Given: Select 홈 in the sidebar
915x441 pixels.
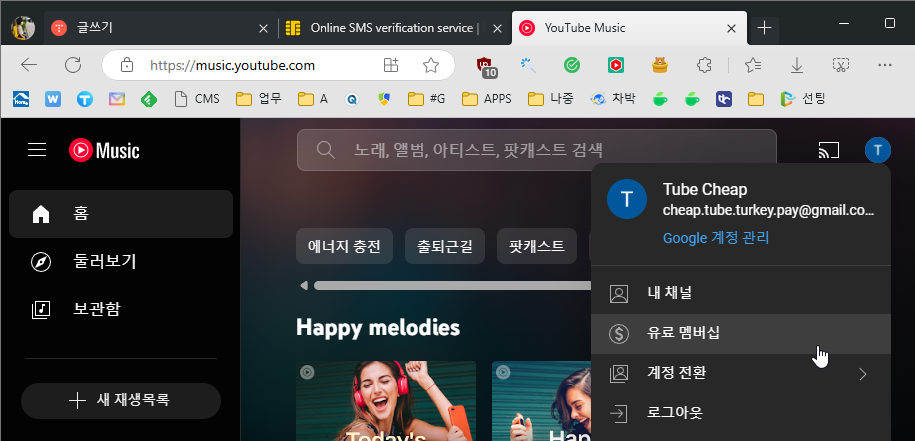Looking at the screenshot, I should pyautogui.click(x=121, y=214).
